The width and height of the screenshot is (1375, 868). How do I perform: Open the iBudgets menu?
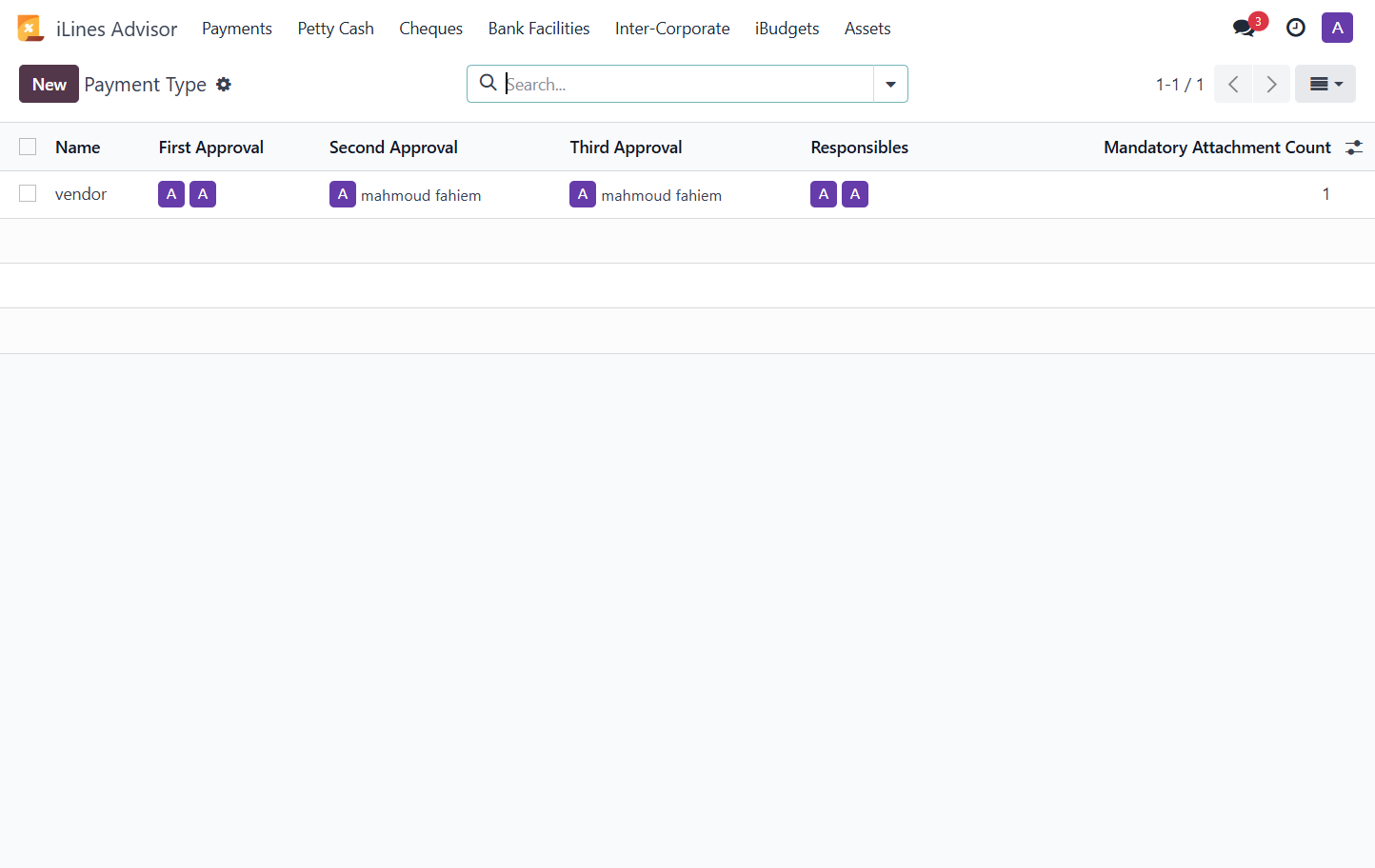click(787, 29)
